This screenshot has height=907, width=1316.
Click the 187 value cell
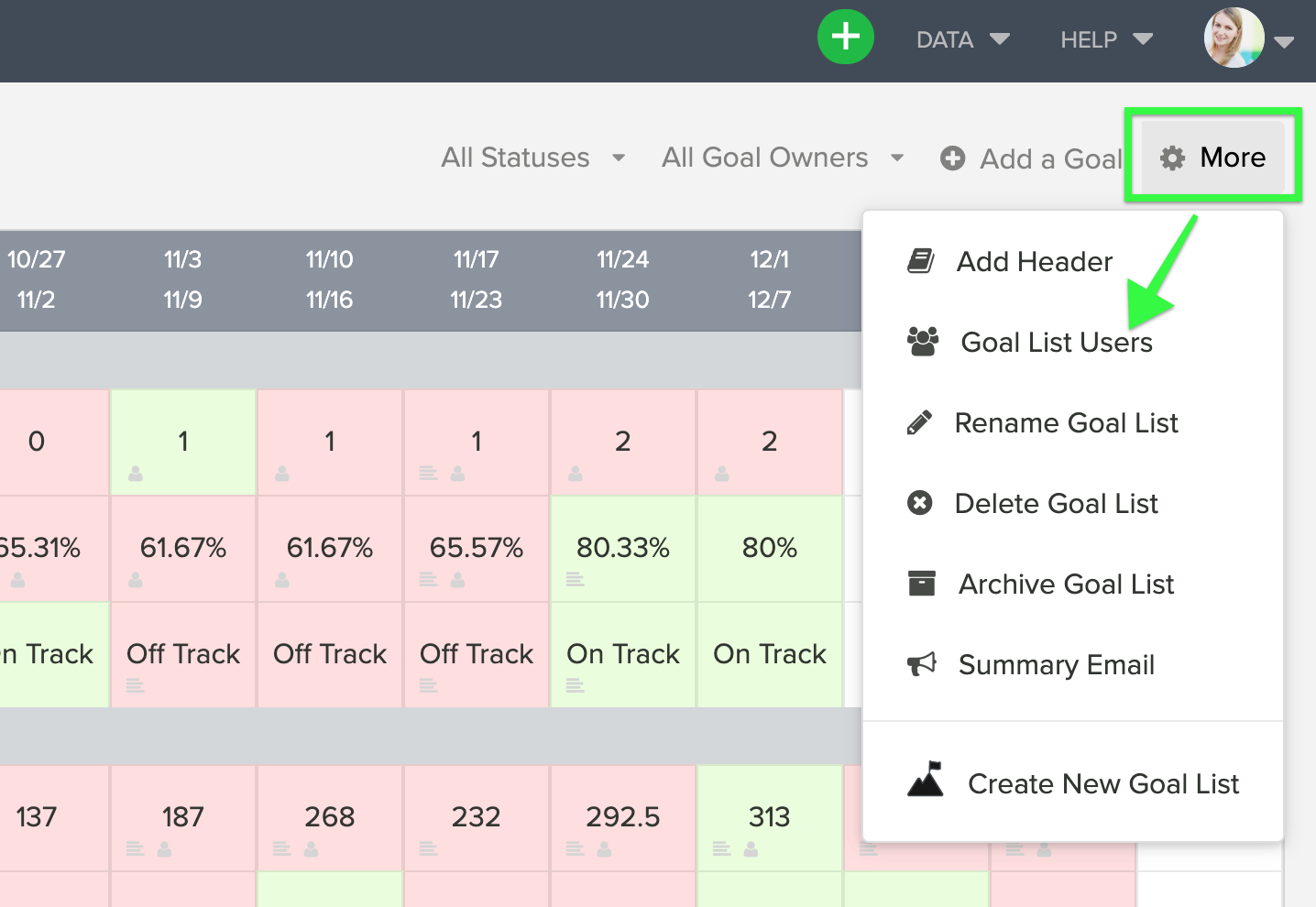pyautogui.click(x=183, y=817)
